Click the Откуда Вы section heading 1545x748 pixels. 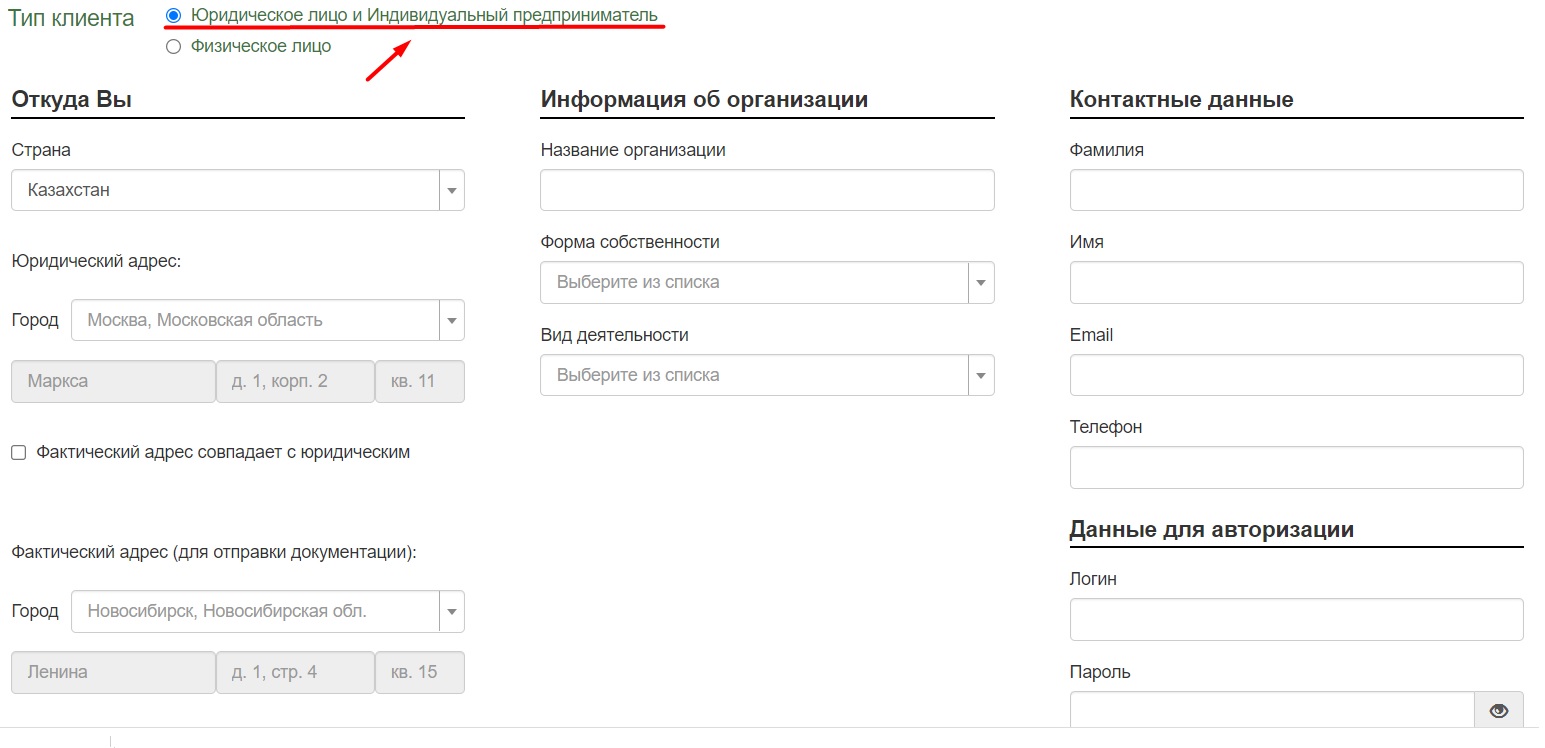[71, 99]
